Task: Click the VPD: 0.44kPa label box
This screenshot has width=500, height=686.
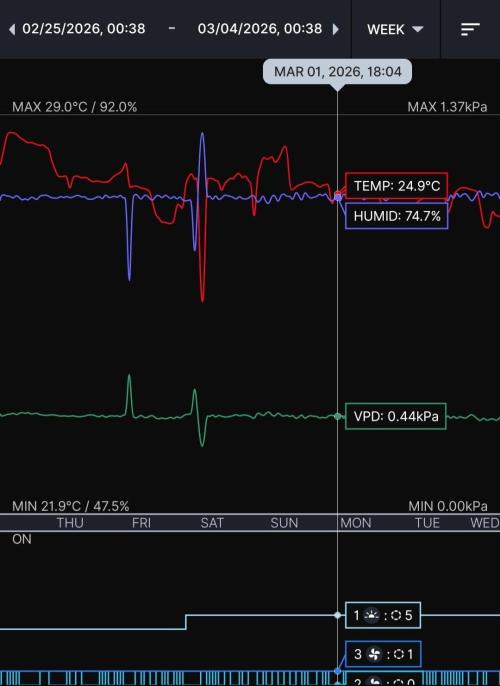Action: point(395,416)
